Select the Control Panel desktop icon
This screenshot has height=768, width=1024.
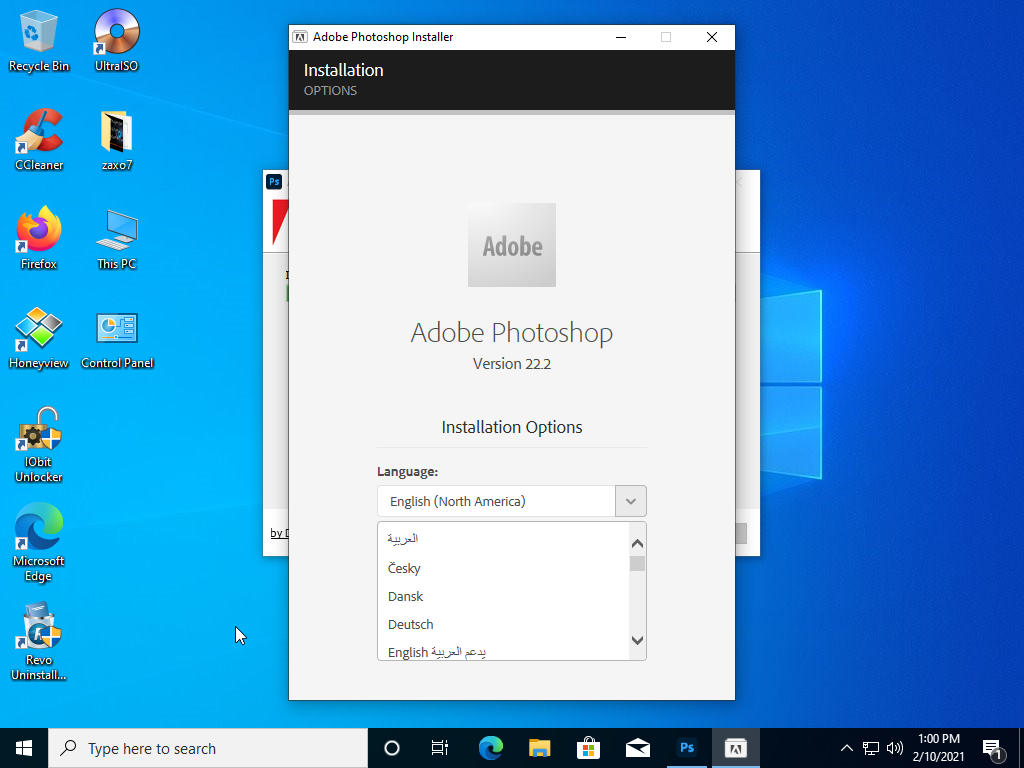(117, 338)
